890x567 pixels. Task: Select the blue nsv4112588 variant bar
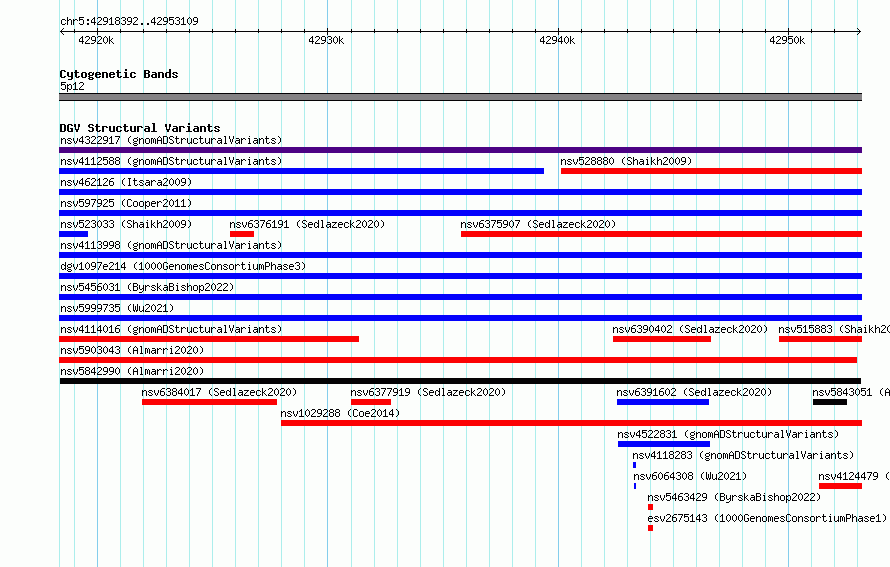[x=301, y=171]
